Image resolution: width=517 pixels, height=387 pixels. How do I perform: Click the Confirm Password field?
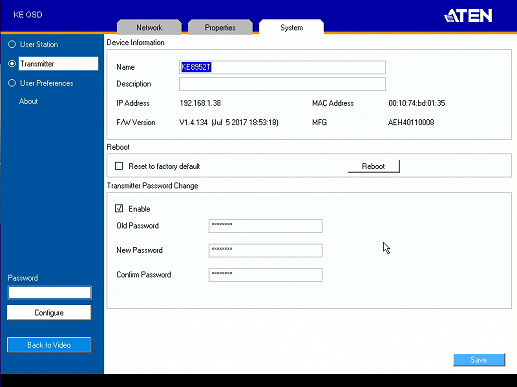(266, 275)
